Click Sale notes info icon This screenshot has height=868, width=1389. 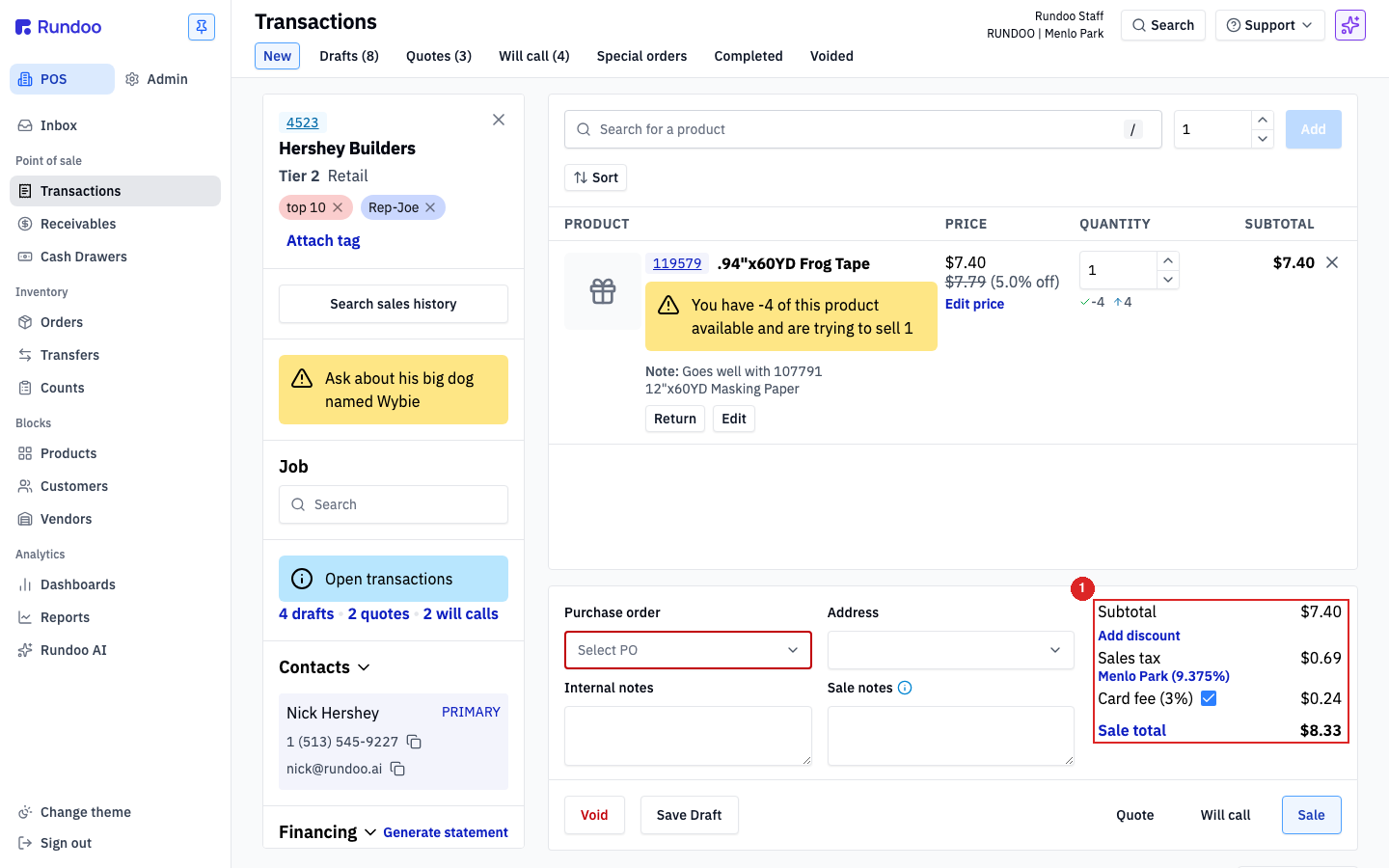click(905, 688)
